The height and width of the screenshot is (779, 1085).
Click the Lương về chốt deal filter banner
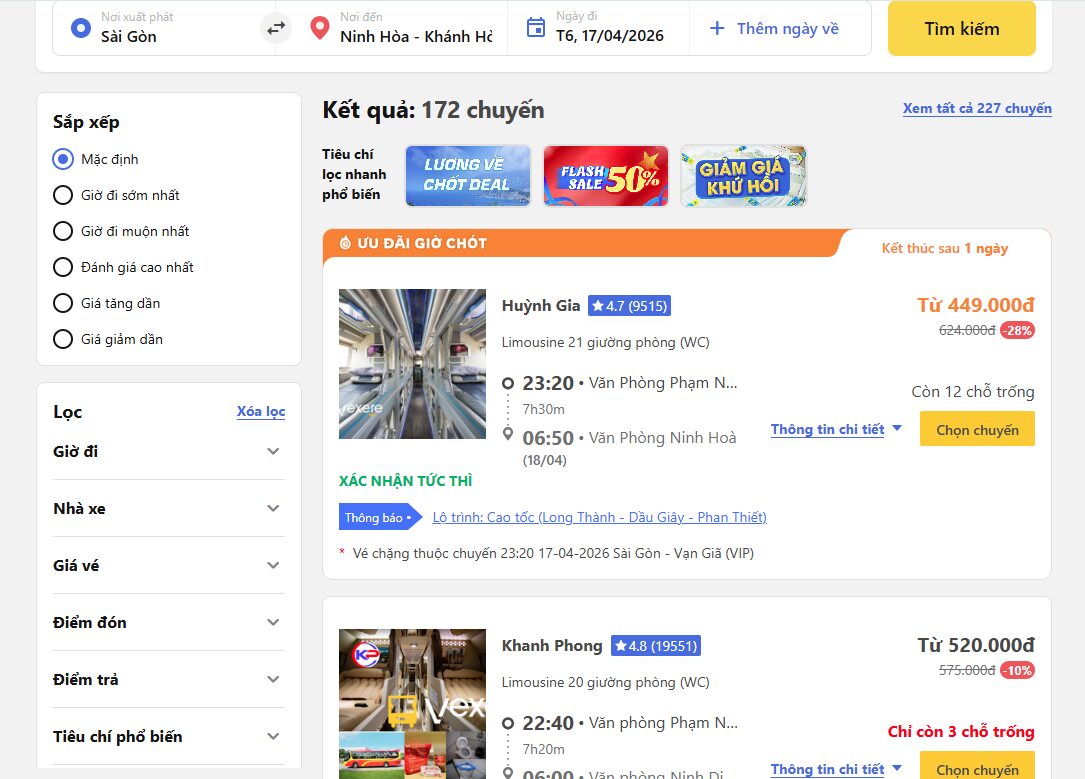(x=468, y=176)
